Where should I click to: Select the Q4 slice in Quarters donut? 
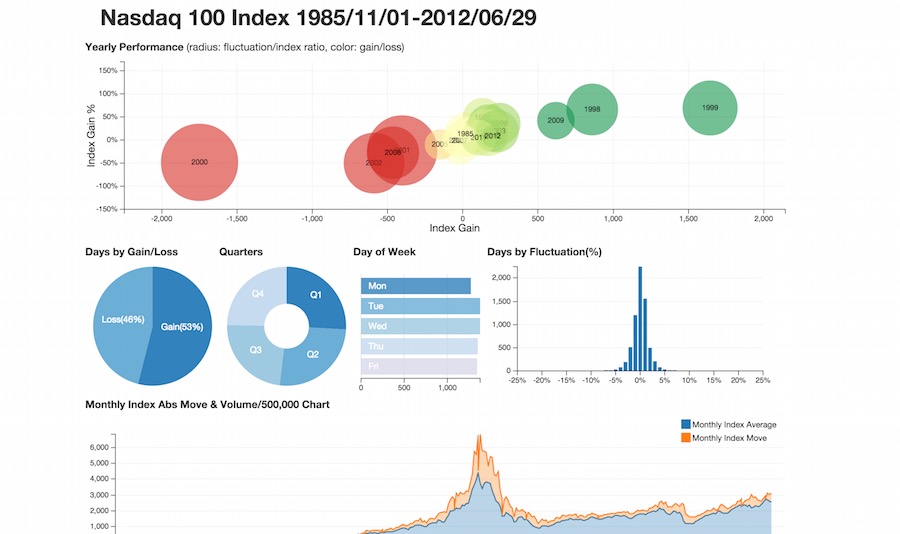(258, 294)
